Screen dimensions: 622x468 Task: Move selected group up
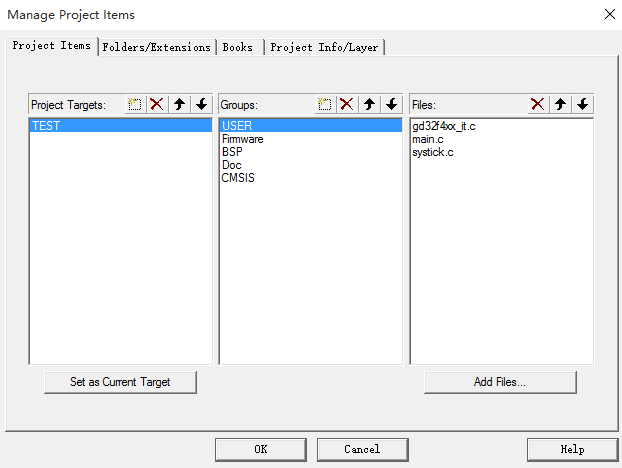click(369, 105)
